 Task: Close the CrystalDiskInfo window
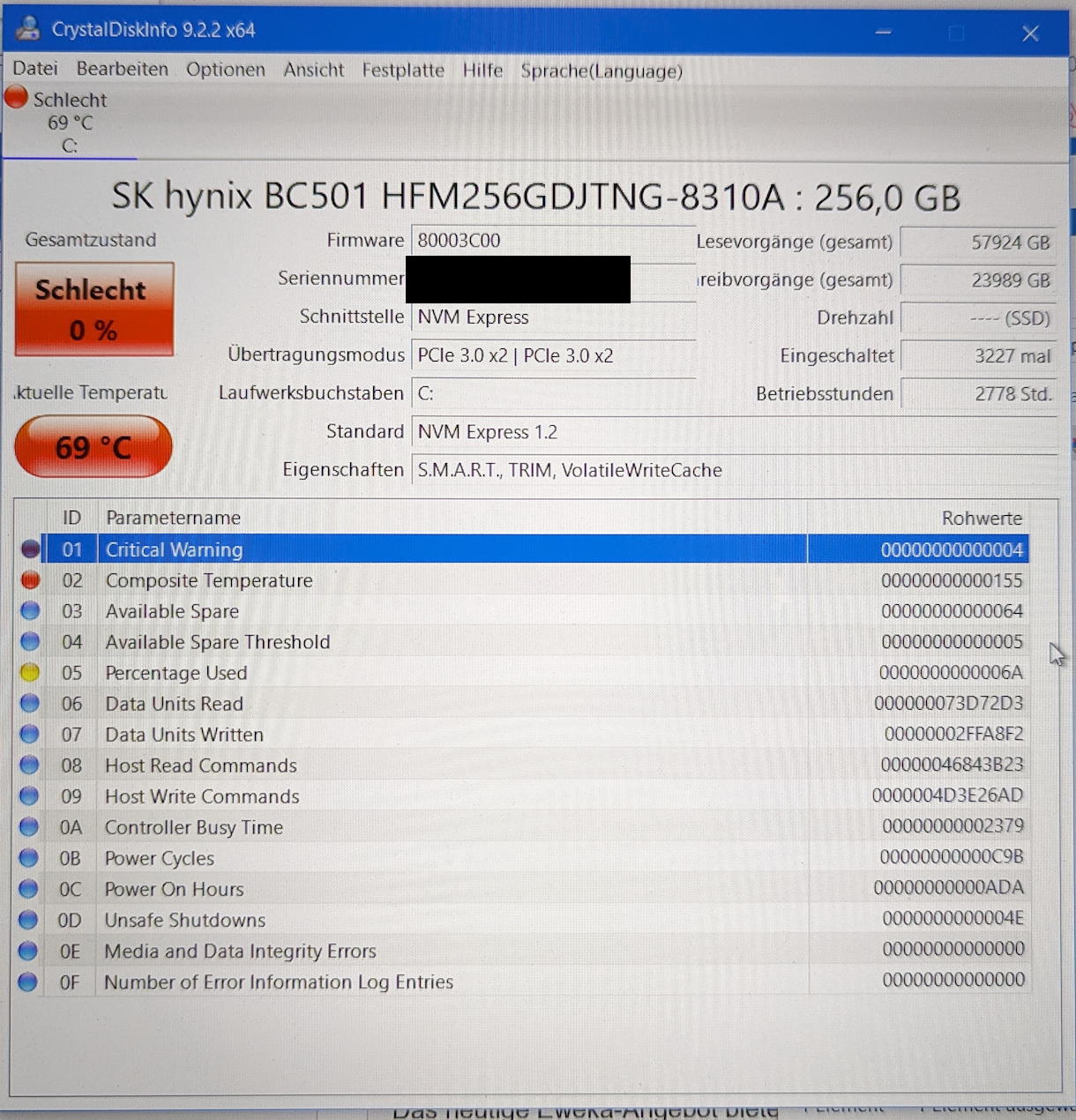tap(1029, 34)
